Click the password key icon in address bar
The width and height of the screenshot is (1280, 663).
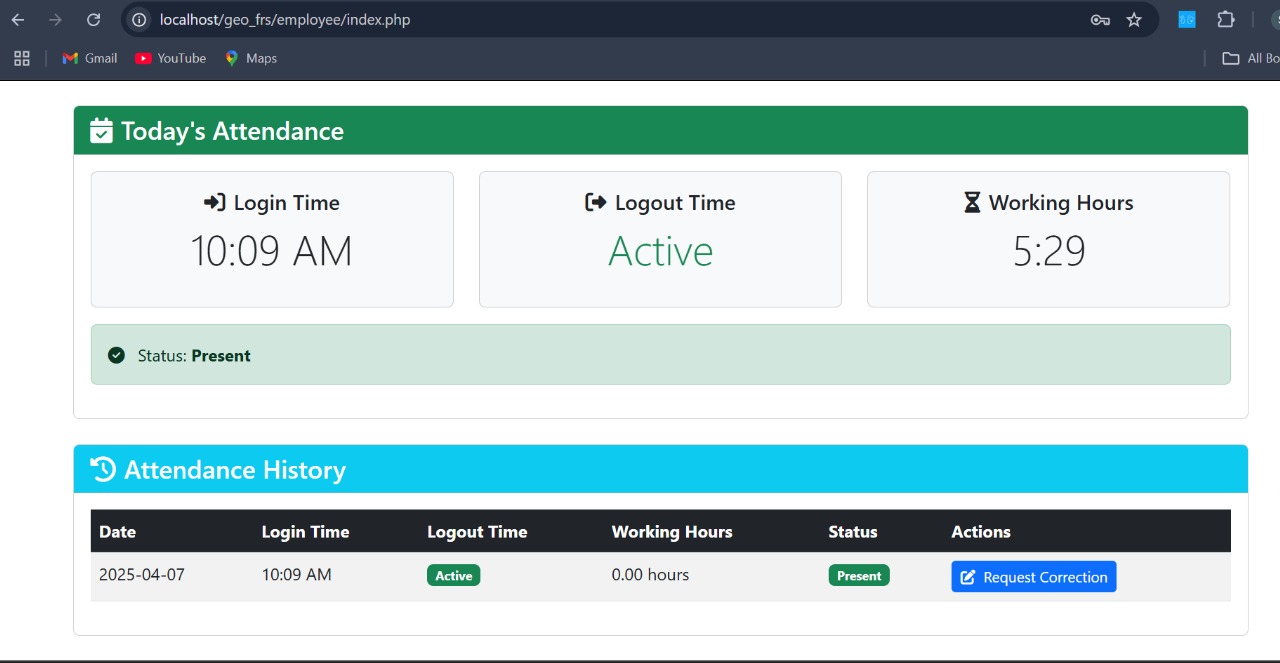[x=1100, y=19]
